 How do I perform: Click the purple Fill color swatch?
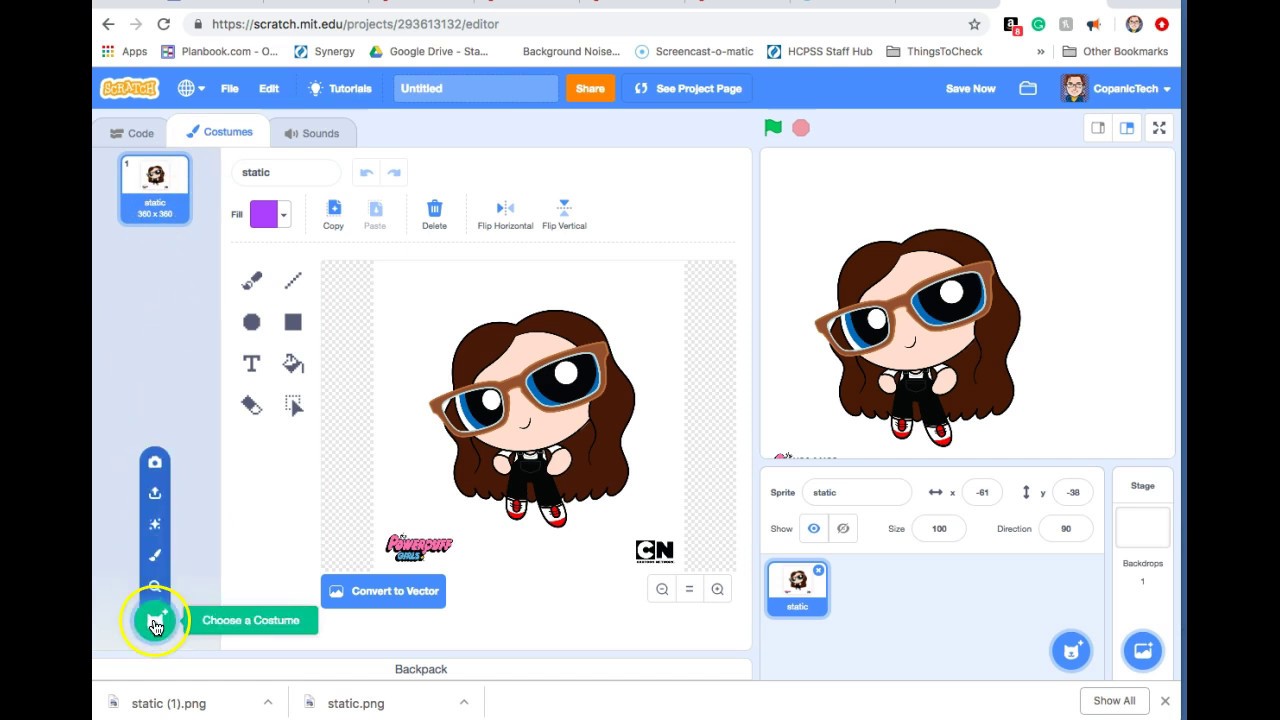(264, 214)
